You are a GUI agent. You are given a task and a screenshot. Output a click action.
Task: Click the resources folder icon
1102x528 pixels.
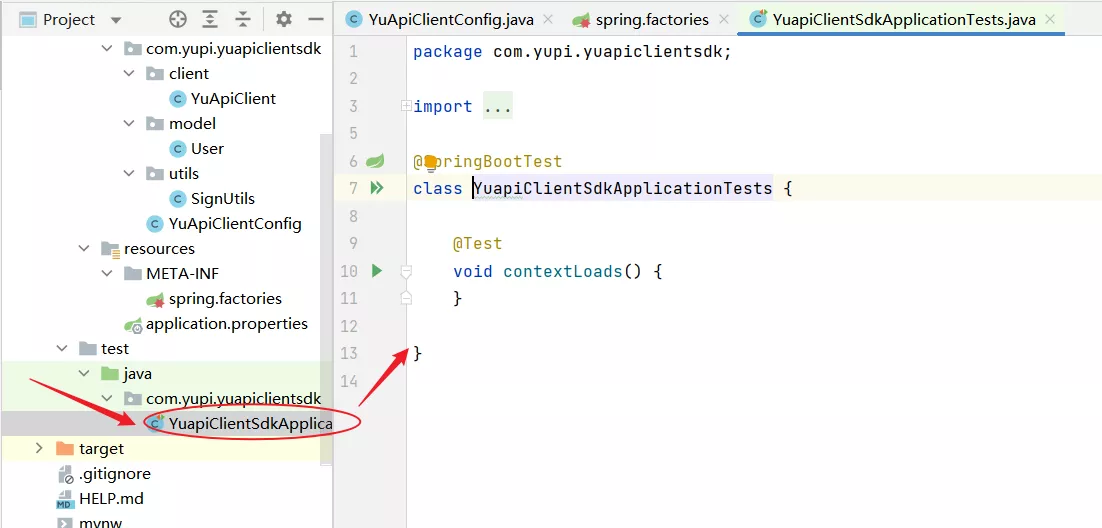coord(110,249)
